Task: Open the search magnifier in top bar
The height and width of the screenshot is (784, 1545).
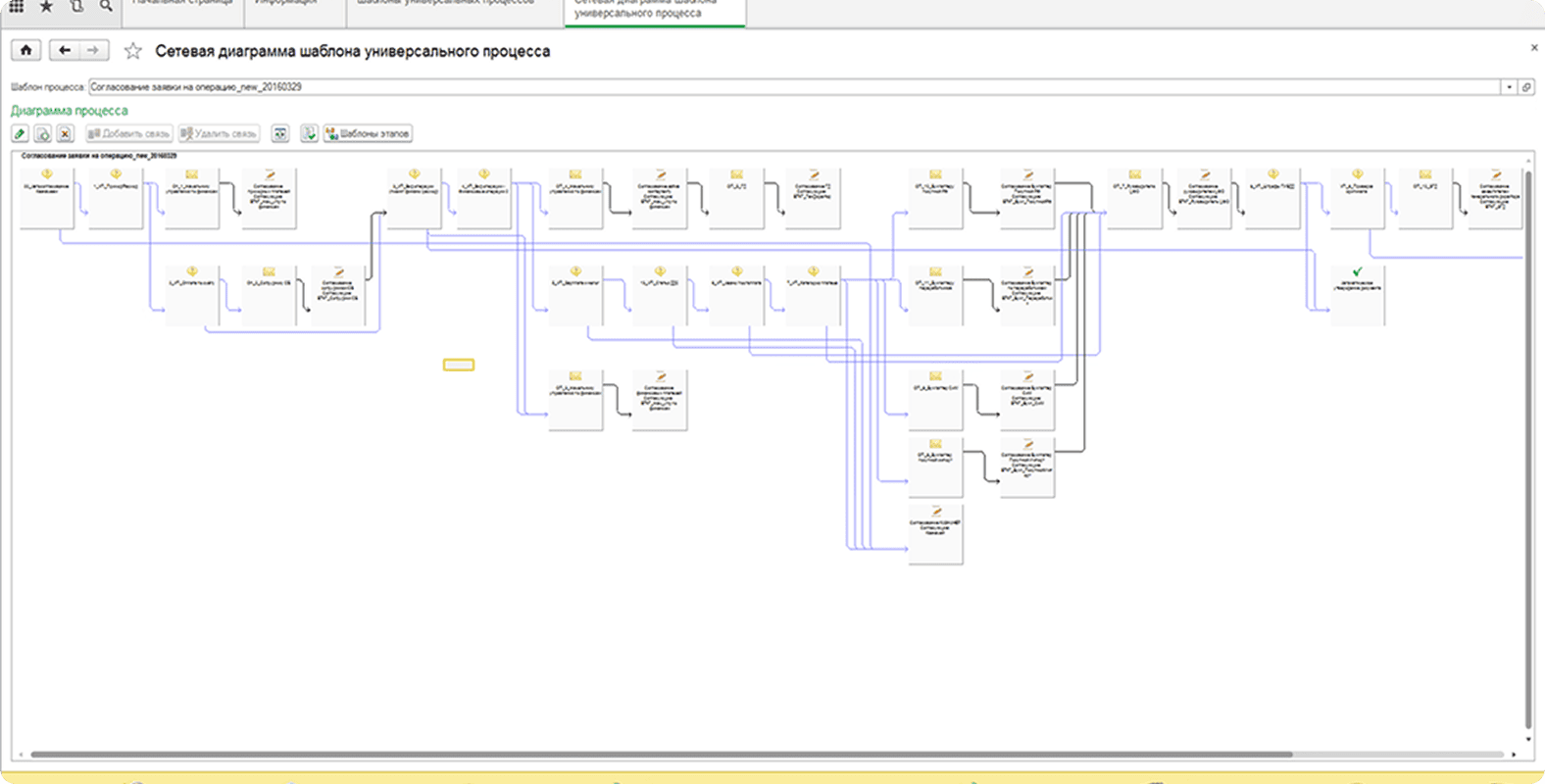Action: pos(106,6)
